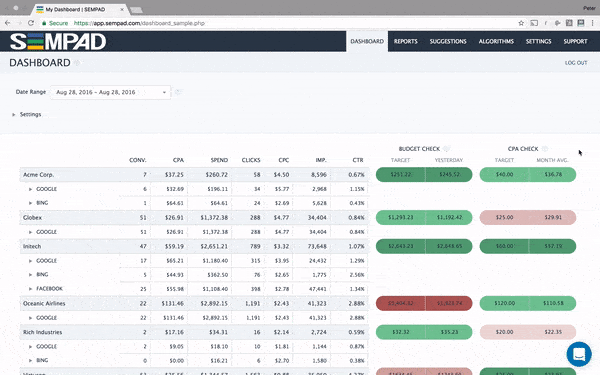
Task: Select the Oceanic Airlines row name
Action: point(44,303)
